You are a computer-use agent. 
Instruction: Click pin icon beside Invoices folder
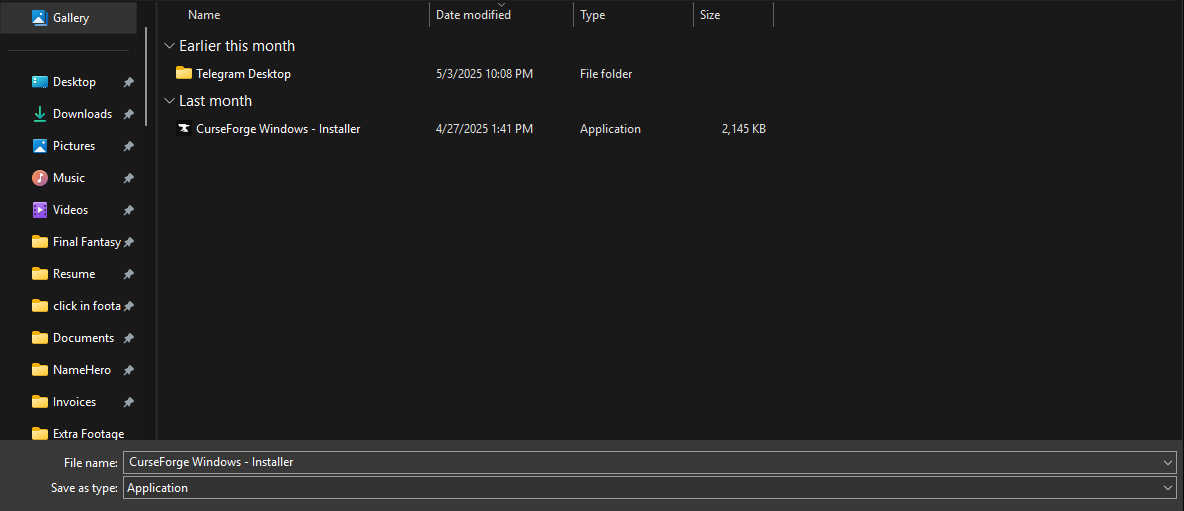[128, 402]
